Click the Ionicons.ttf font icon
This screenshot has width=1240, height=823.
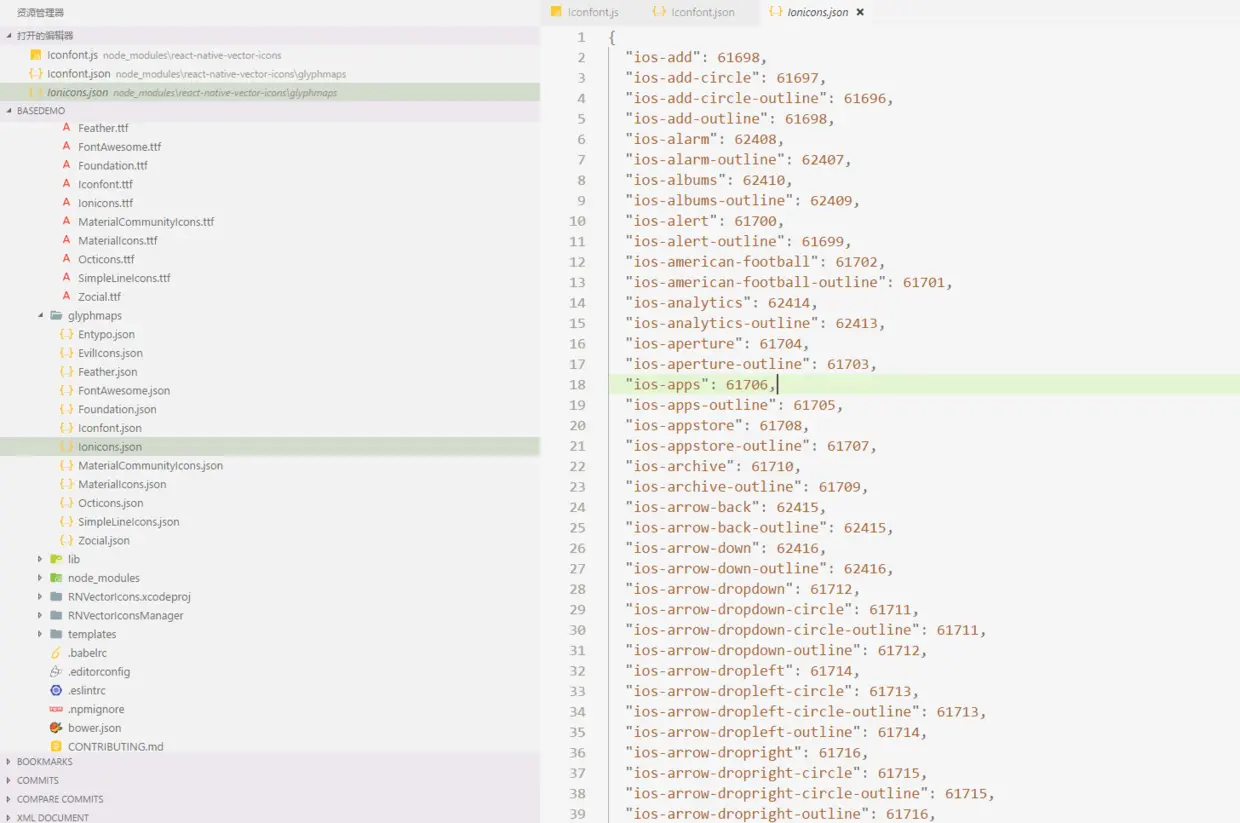pyautogui.click(x=67, y=203)
